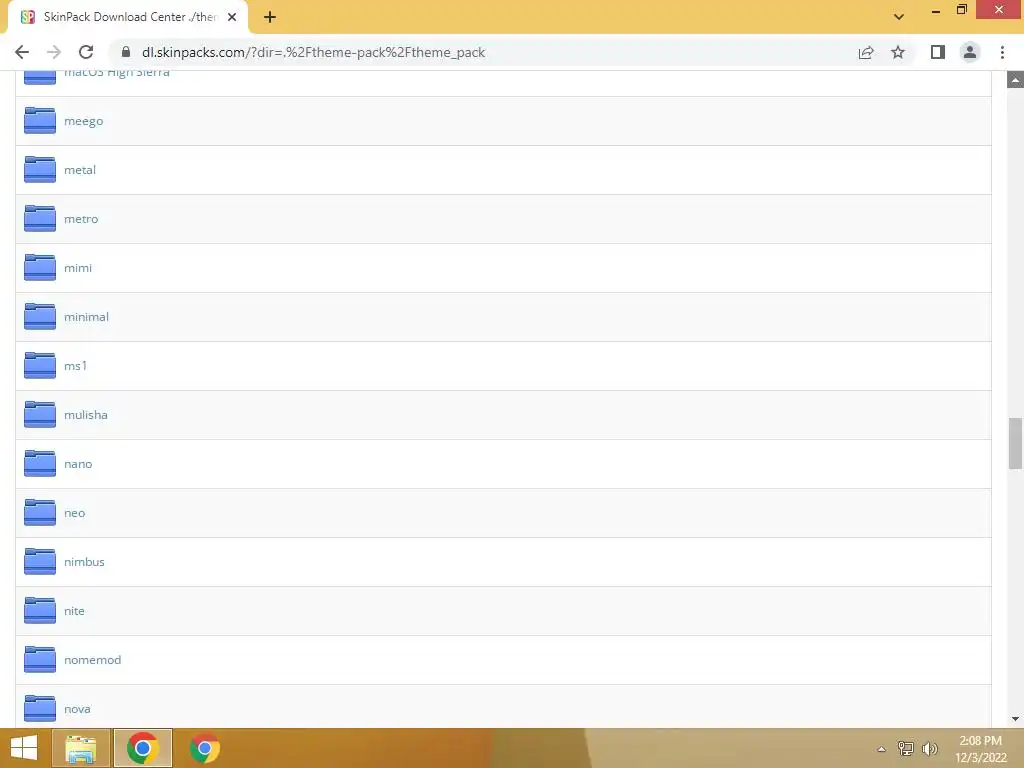Click the folder icon next to minimal
1024x768 pixels.
(x=40, y=317)
